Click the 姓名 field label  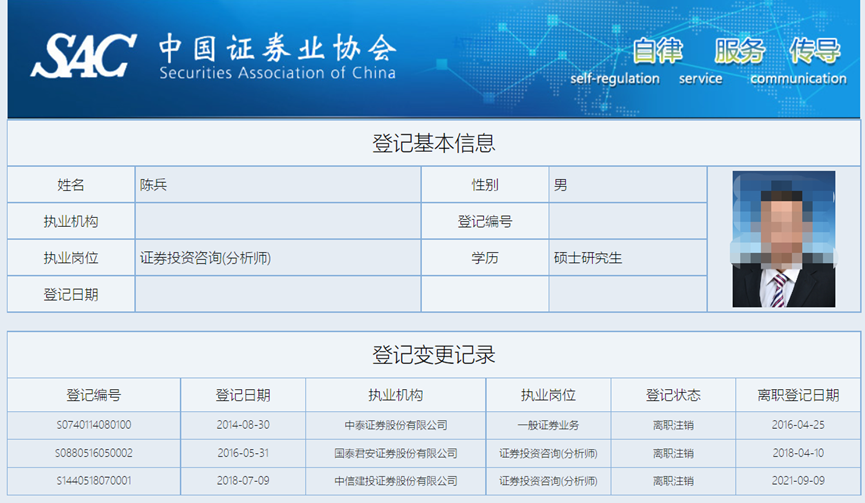[x=71, y=185]
